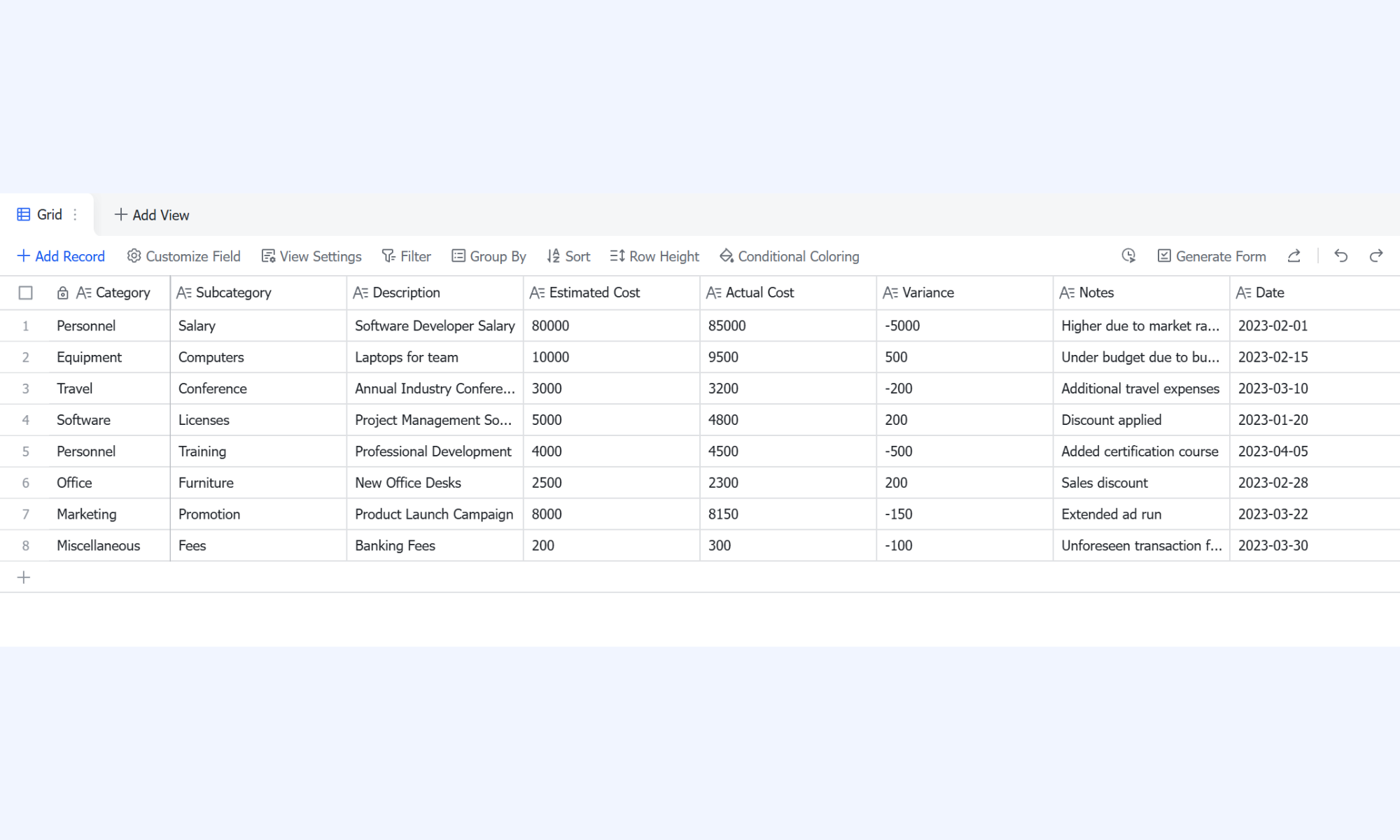
Task: Open Customize Field settings
Action: coord(184,256)
